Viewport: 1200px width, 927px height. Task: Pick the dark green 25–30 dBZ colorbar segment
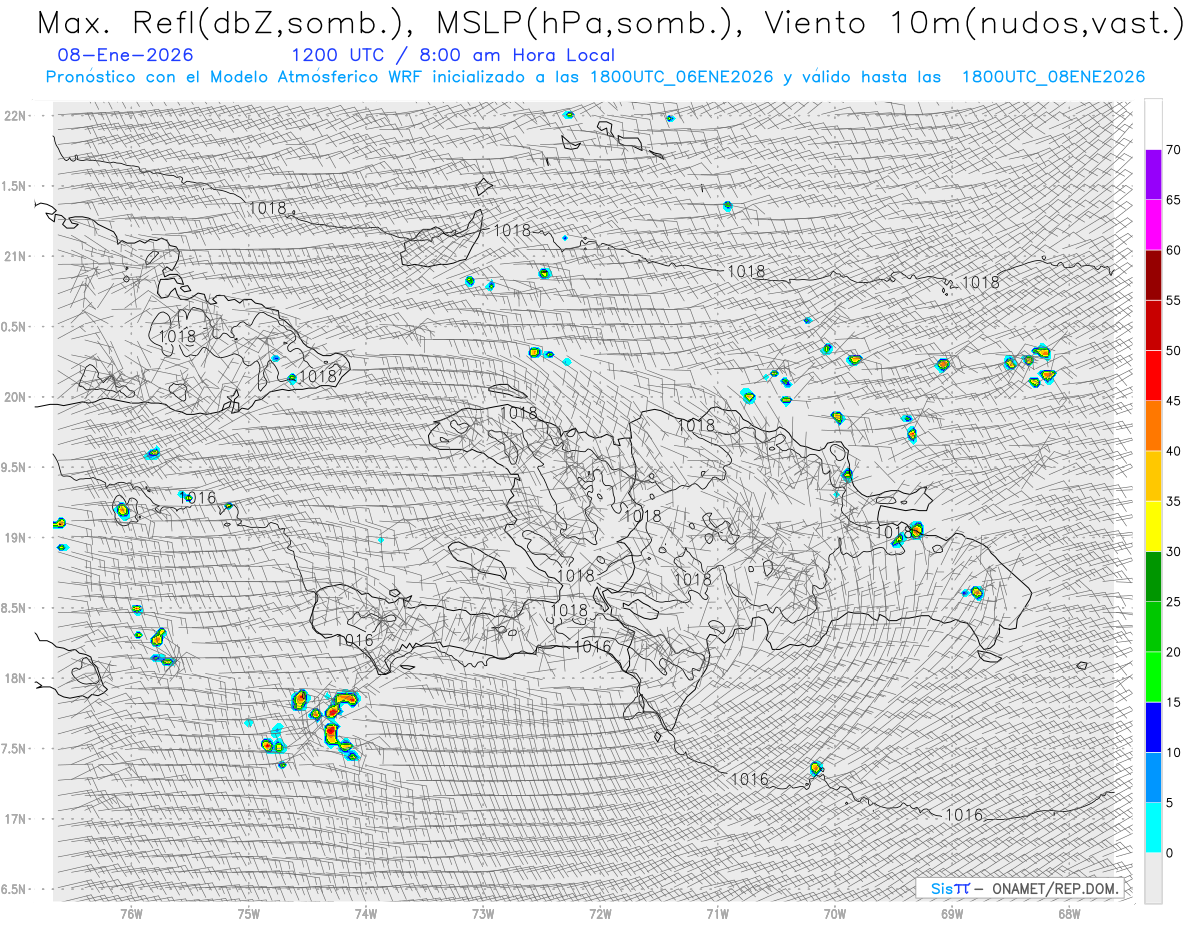click(x=1153, y=577)
